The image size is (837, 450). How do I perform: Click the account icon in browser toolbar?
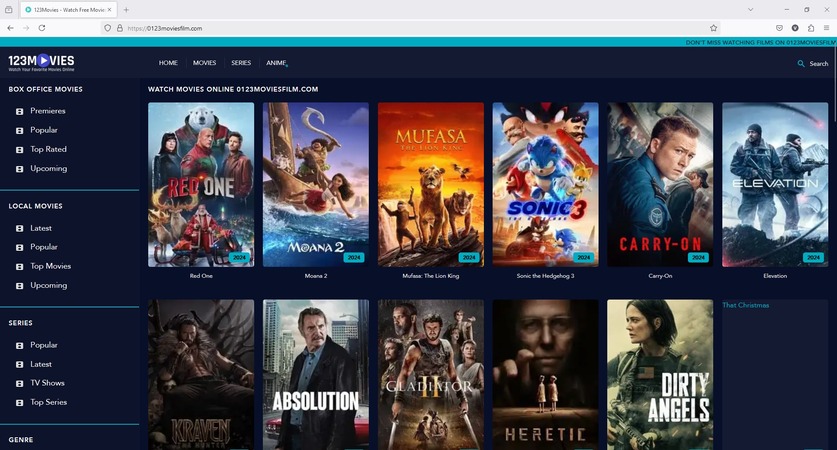pos(795,28)
